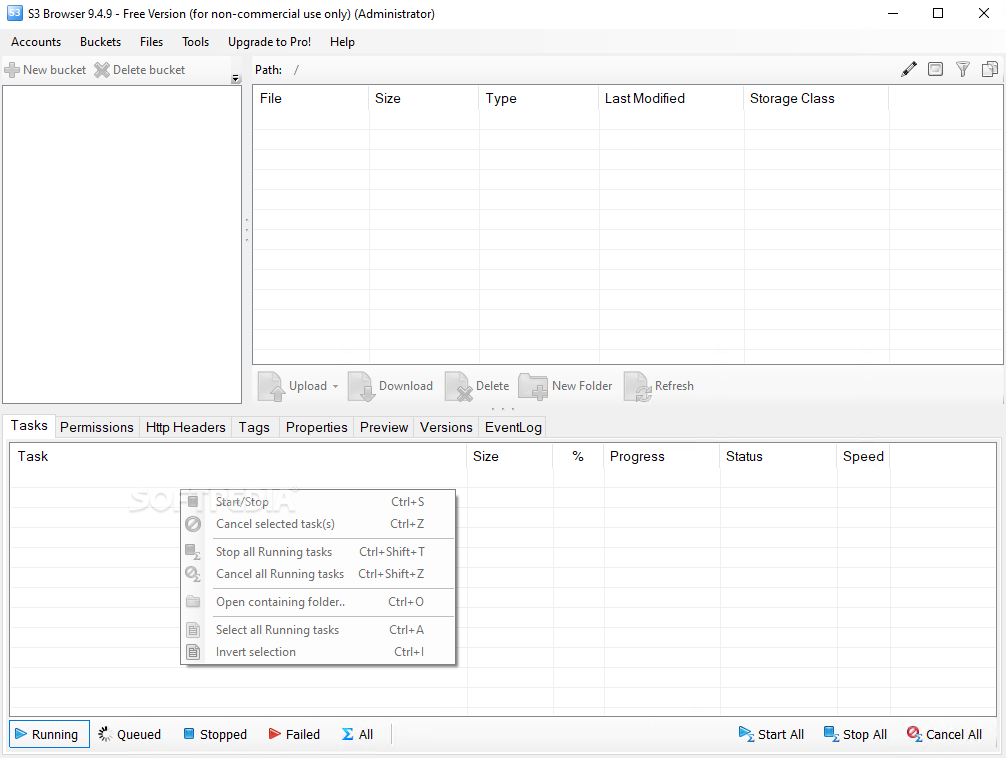The width and height of the screenshot is (1006, 758).
Task: Choose Open containing folder.. entry
Action: [x=318, y=602]
